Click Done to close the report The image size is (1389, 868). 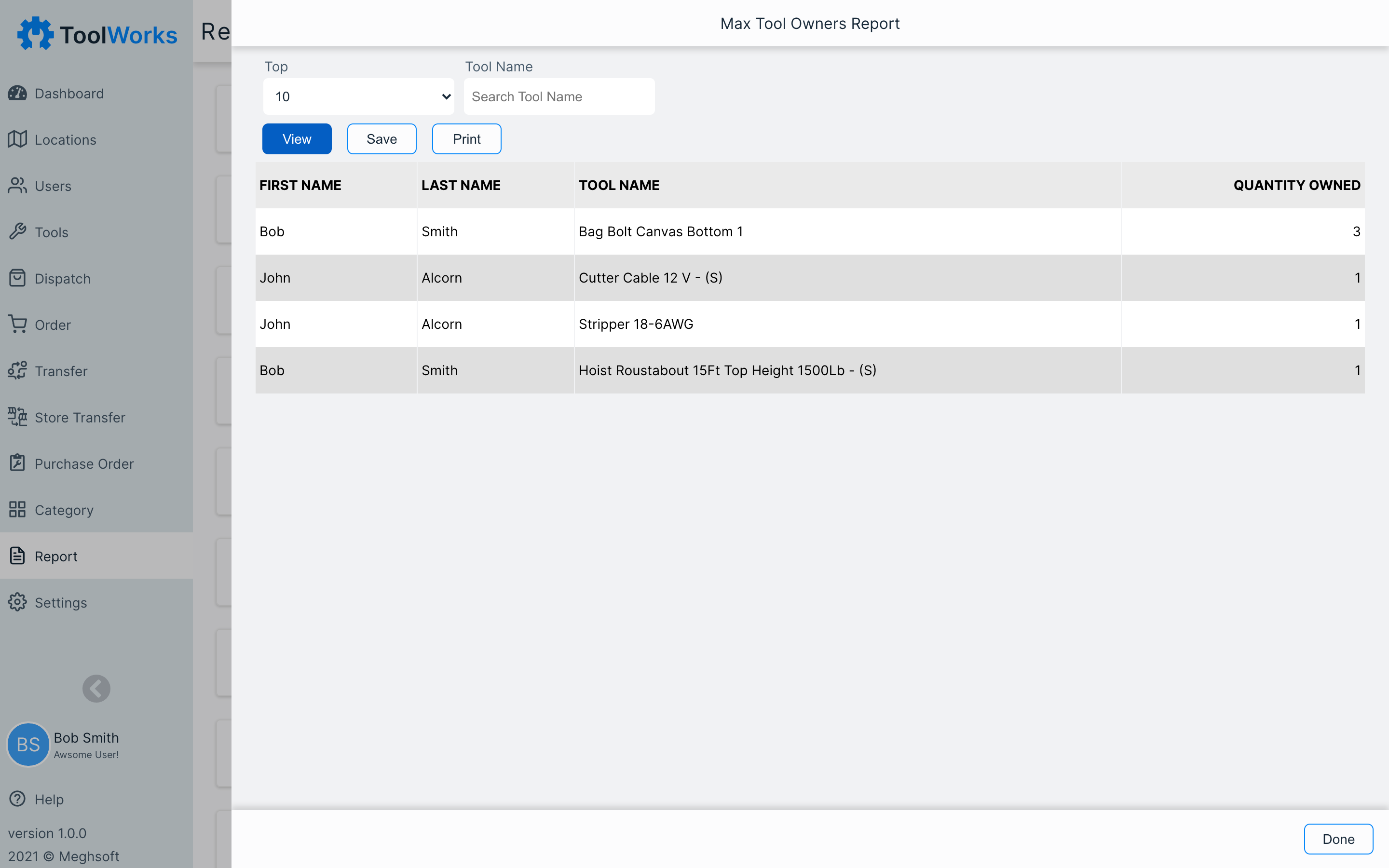[1338, 839]
